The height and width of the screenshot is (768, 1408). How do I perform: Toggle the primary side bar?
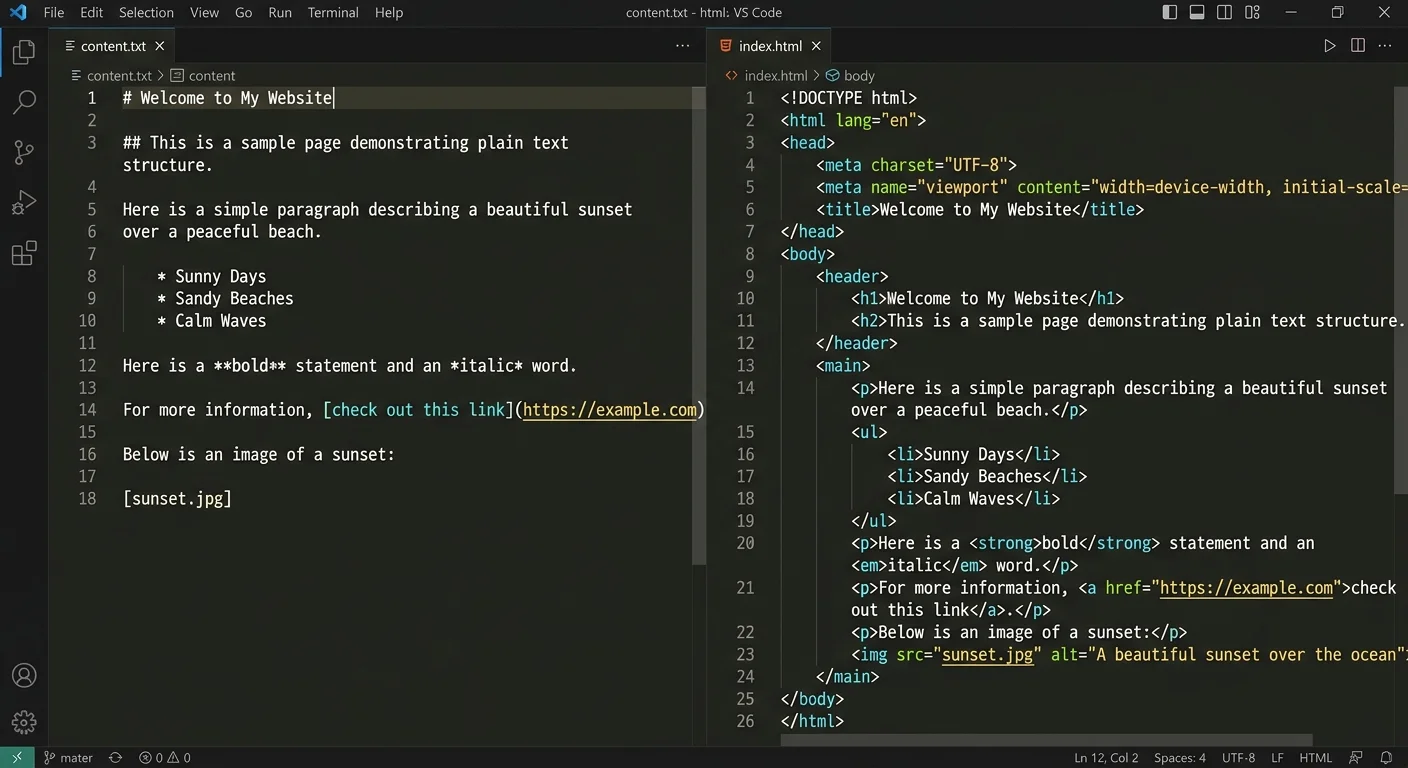tap(1170, 13)
